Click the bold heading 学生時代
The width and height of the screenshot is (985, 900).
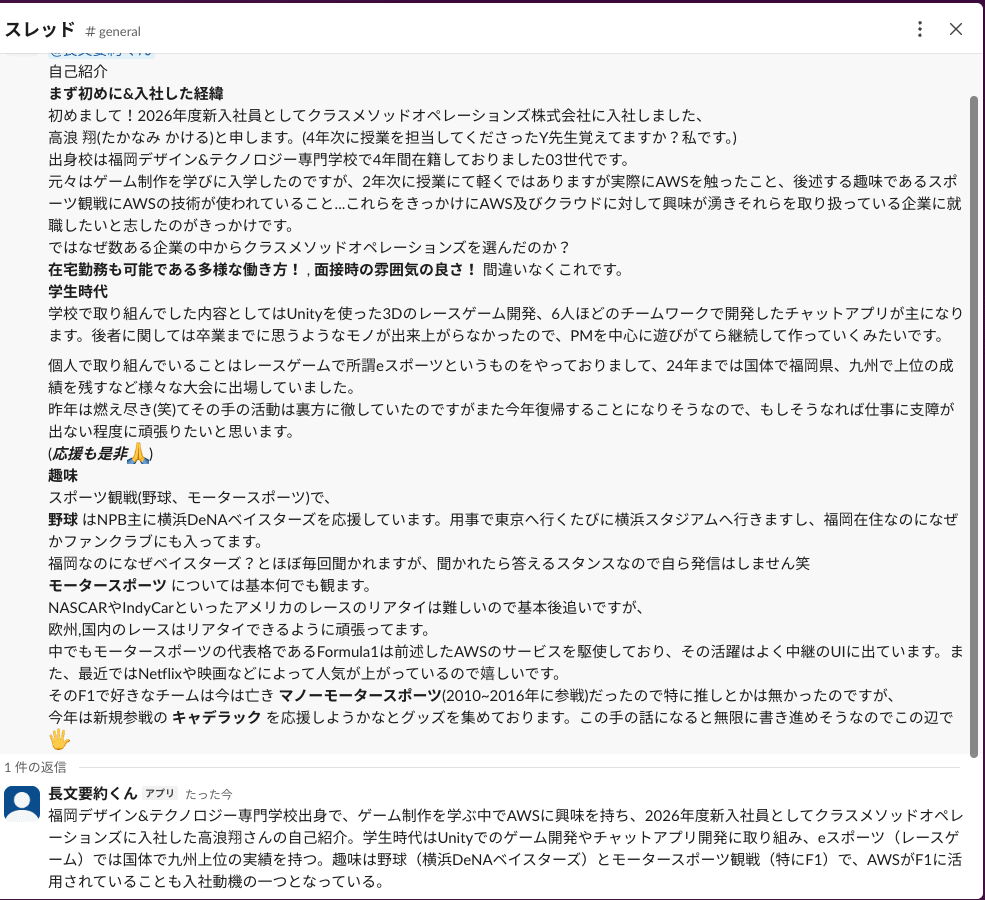point(78,291)
